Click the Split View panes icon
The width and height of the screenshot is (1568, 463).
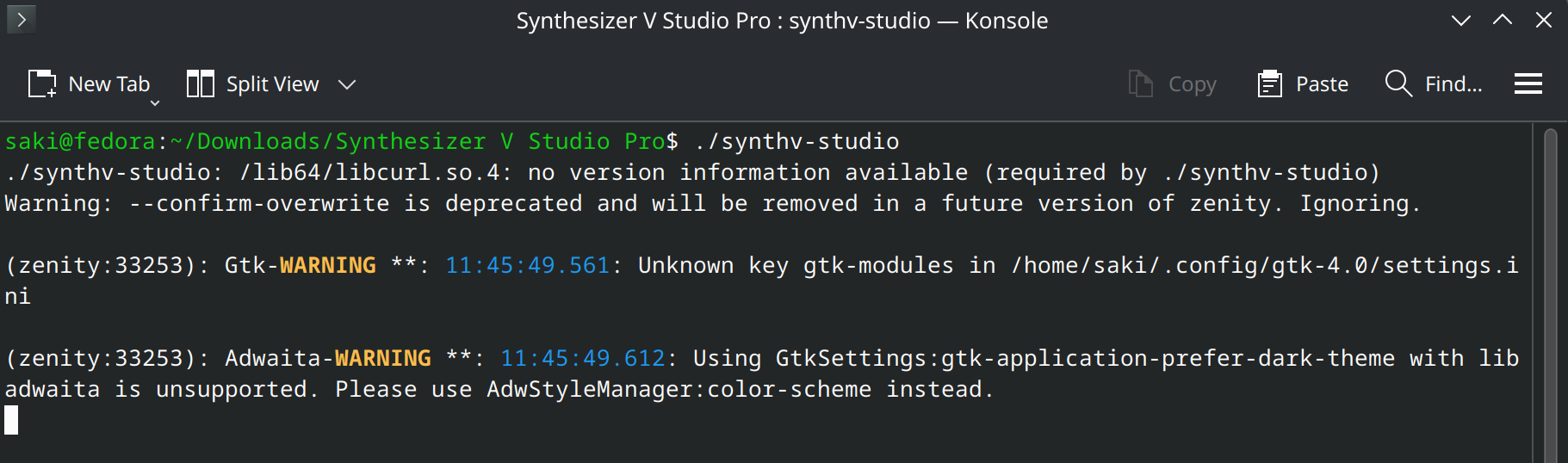click(201, 83)
